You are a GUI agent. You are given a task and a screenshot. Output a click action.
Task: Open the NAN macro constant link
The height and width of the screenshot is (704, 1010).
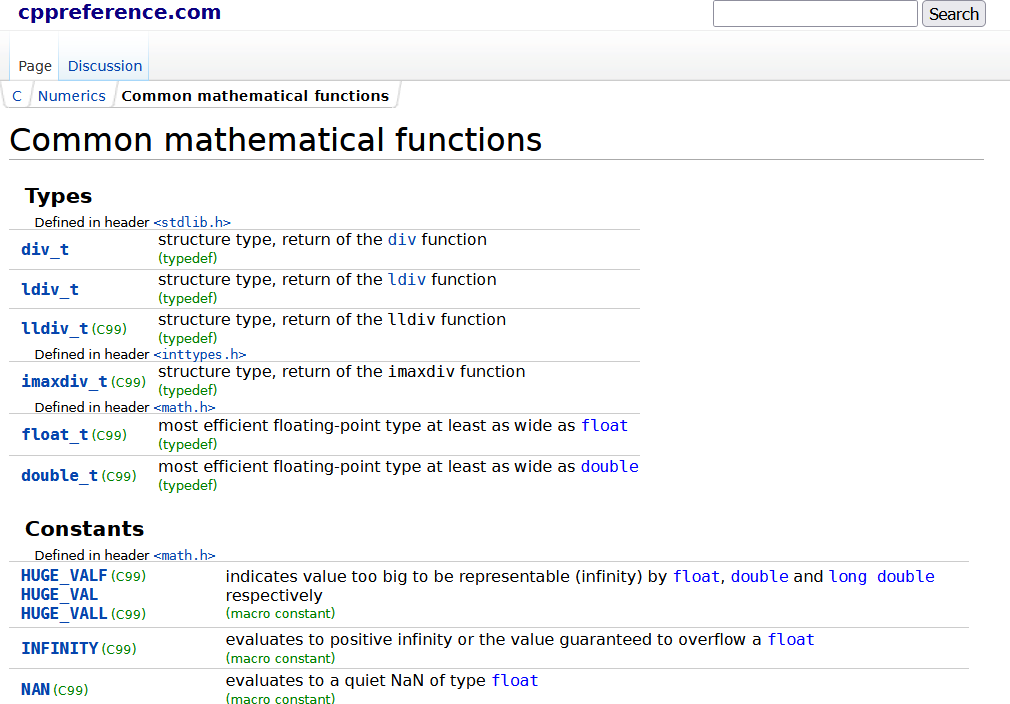coord(35,689)
